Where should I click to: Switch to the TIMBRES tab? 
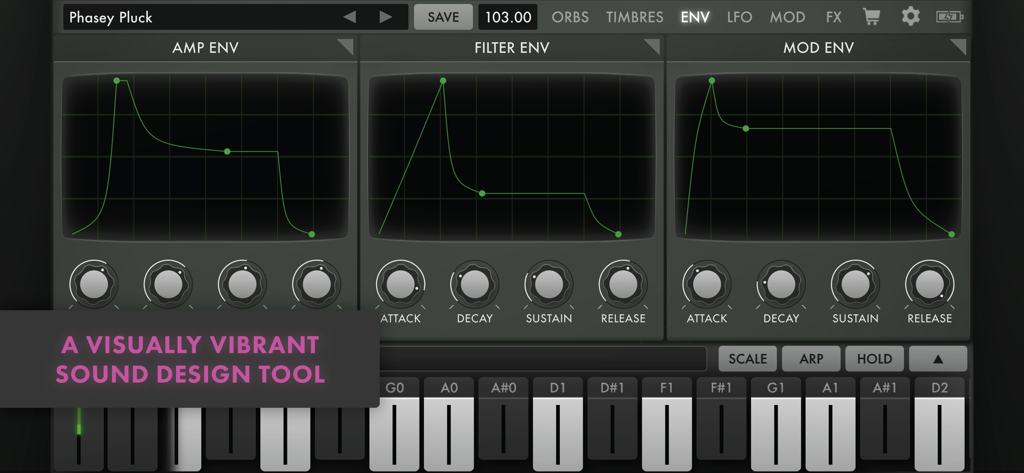pos(634,17)
